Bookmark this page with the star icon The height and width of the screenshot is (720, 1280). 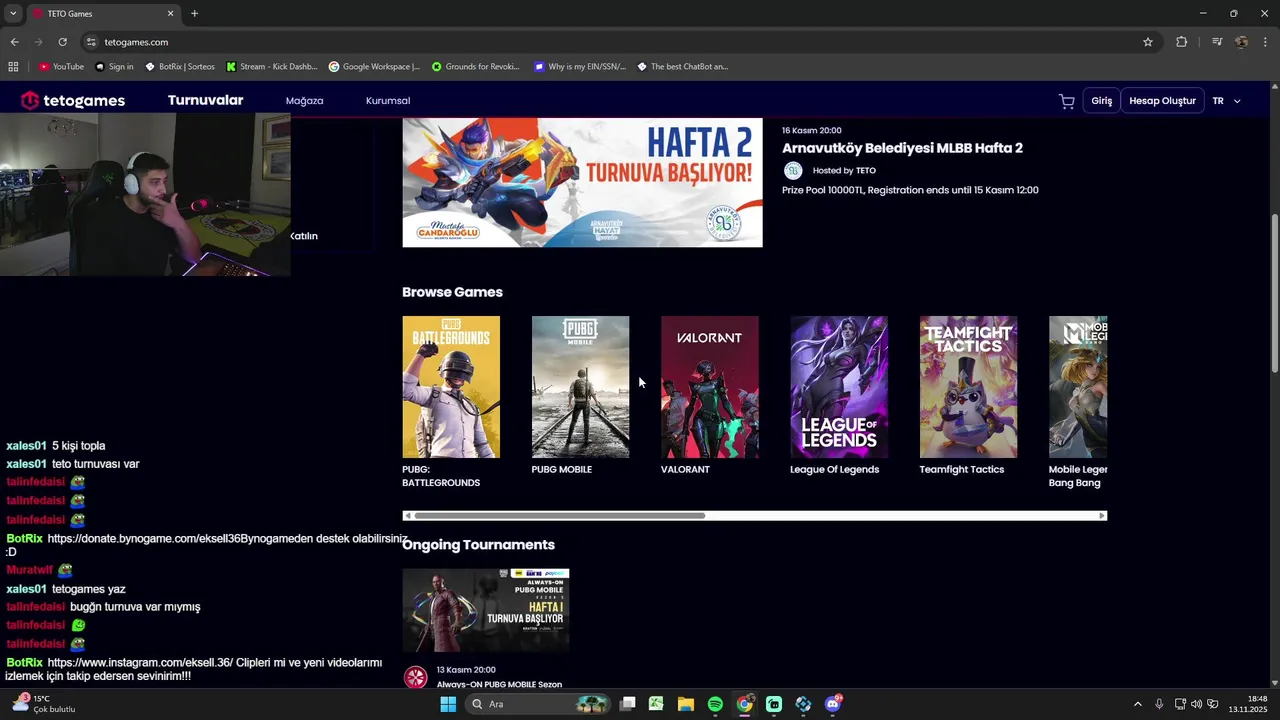click(1148, 42)
